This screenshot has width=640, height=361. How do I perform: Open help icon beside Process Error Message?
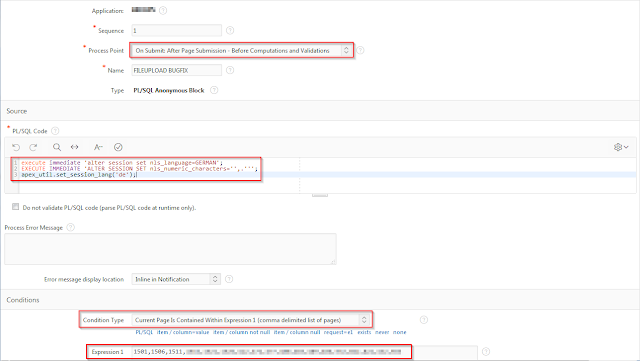pyautogui.click(x=70, y=227)
